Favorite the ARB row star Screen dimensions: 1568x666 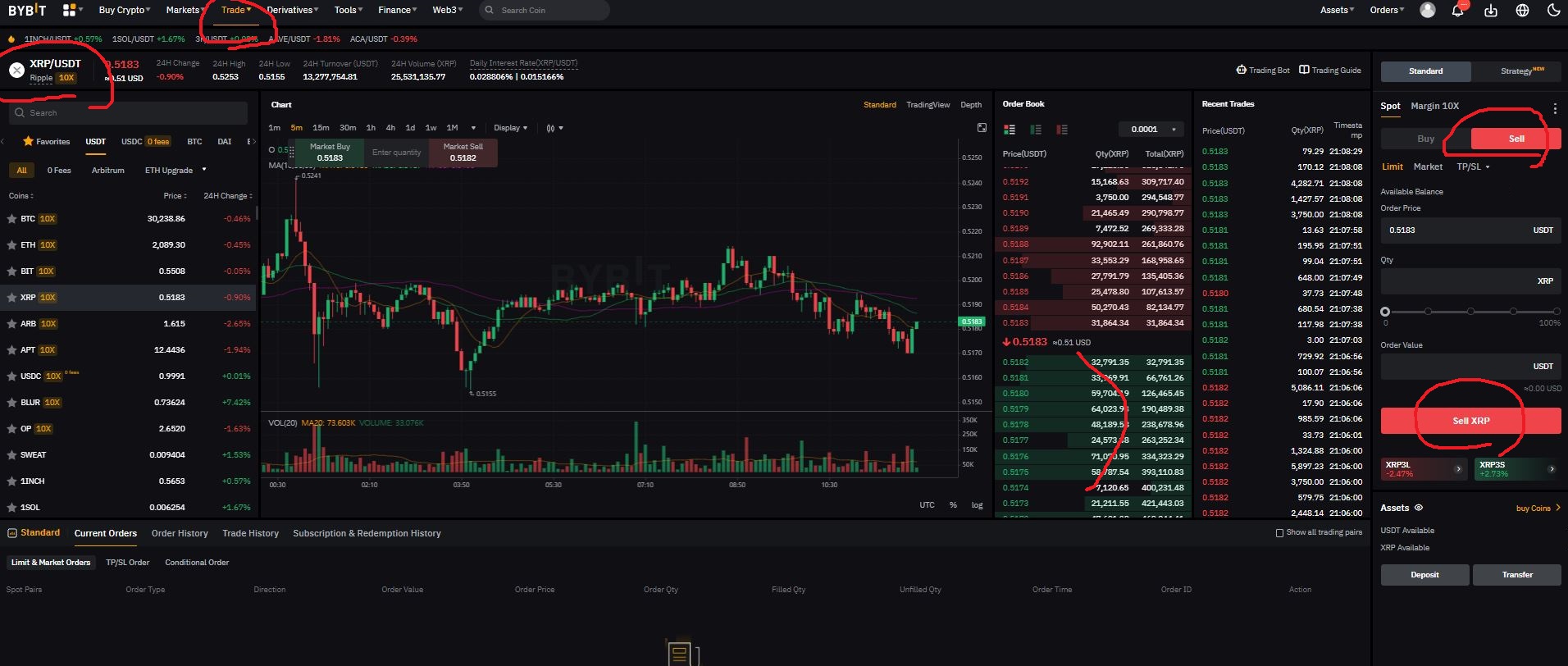pos(11,324)
